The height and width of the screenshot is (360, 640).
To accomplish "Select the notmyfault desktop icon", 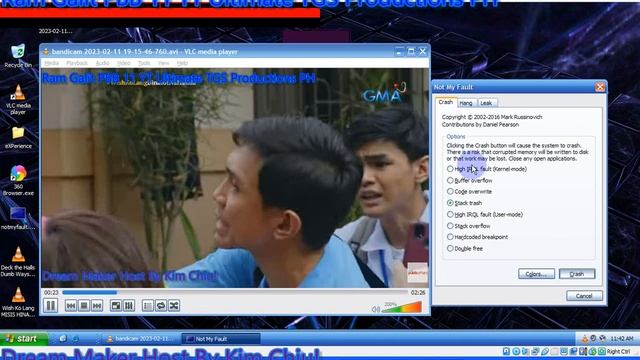I will [x=18, y=219].
